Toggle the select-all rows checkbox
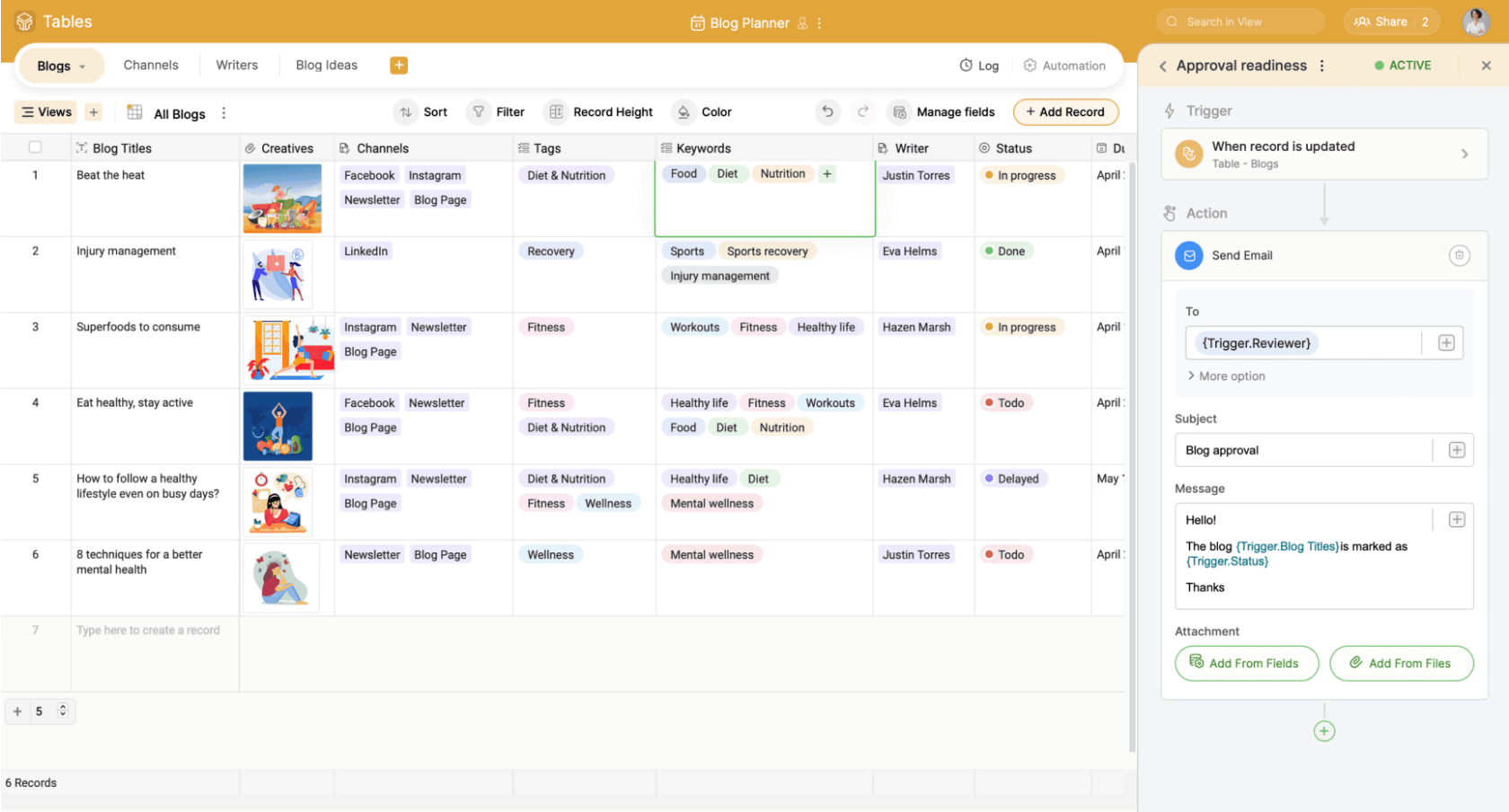Viewport: 1509px width, 812px height. (35, 147)
